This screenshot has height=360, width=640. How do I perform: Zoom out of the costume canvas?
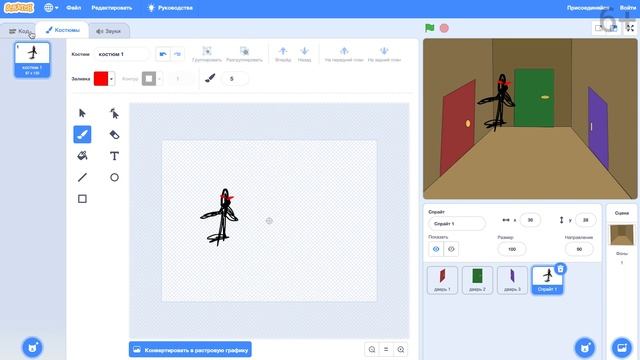click(x=372, y=349)
